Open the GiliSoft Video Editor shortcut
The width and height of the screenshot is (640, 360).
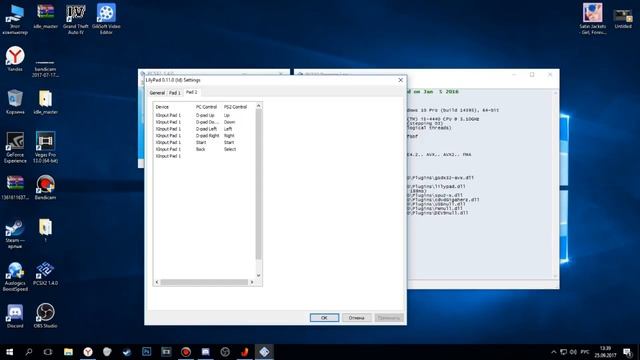pyautogui.click(x=106, y=19)
